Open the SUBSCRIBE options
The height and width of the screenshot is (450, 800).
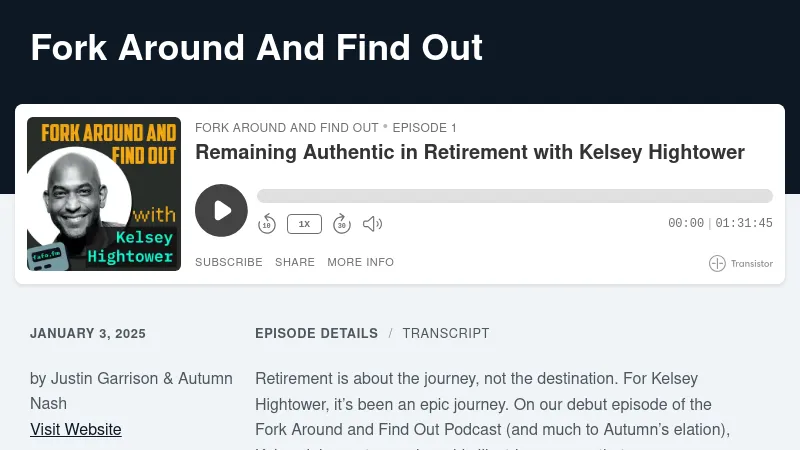pyautogui.click(x=228, y=262)
